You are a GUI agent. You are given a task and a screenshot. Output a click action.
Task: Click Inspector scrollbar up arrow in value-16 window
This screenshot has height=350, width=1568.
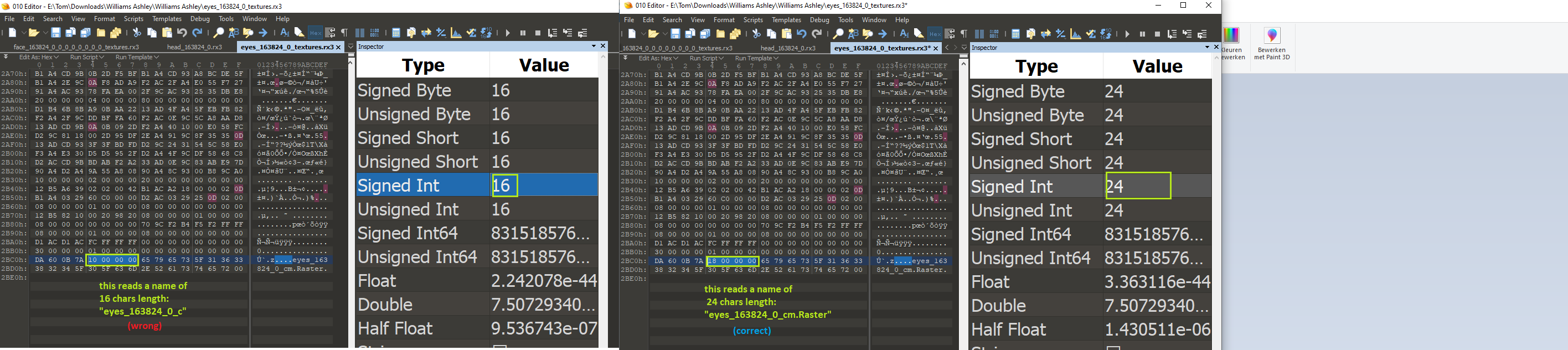pos(603,56)
